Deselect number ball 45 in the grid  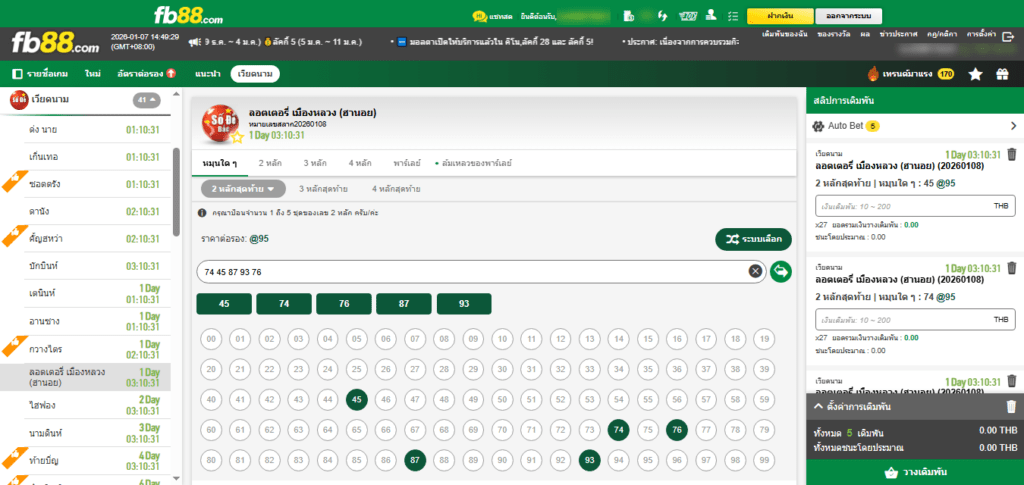pos(356,399)
